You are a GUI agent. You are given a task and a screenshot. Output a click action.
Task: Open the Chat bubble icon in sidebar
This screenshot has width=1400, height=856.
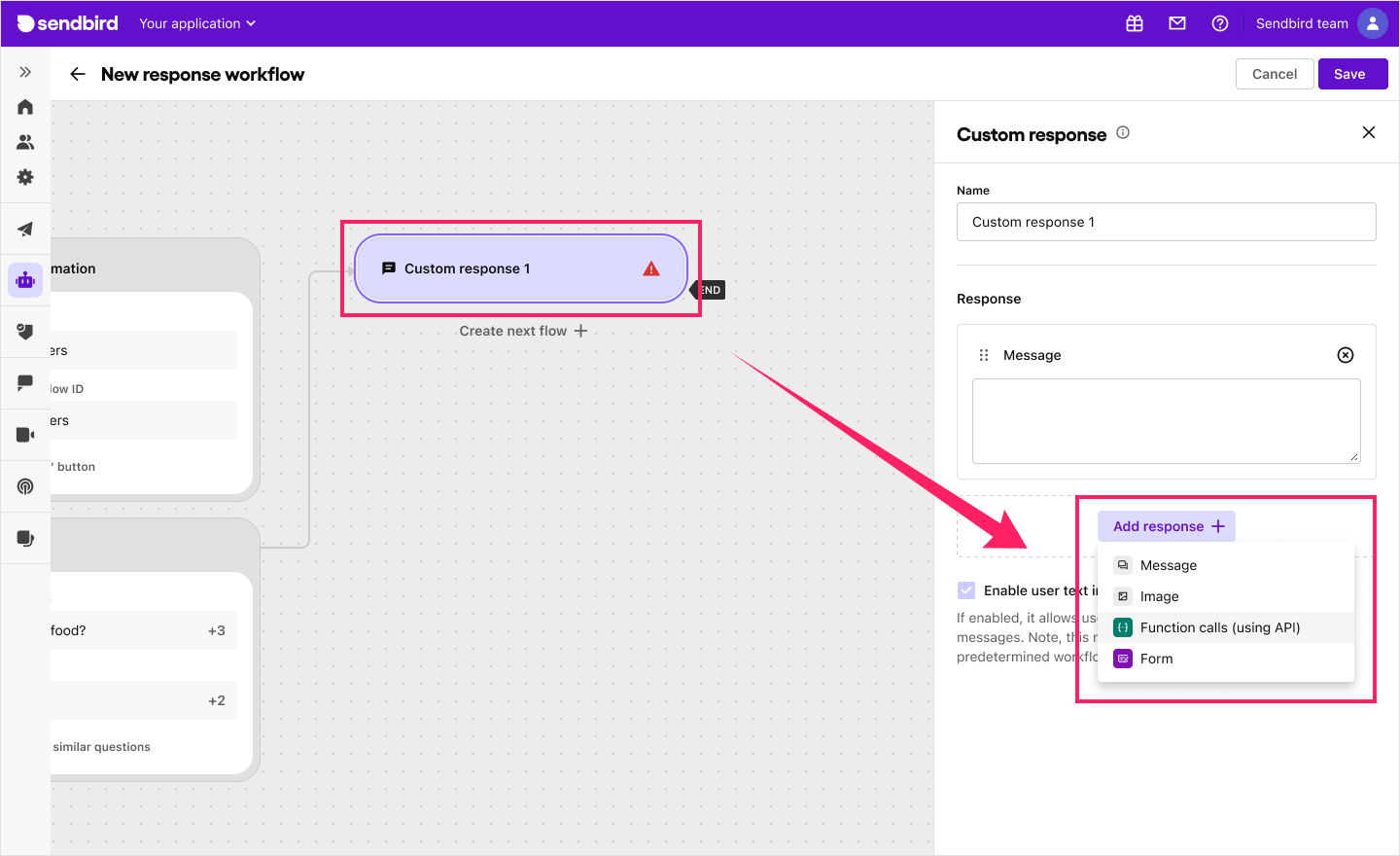tap(25, 382)
